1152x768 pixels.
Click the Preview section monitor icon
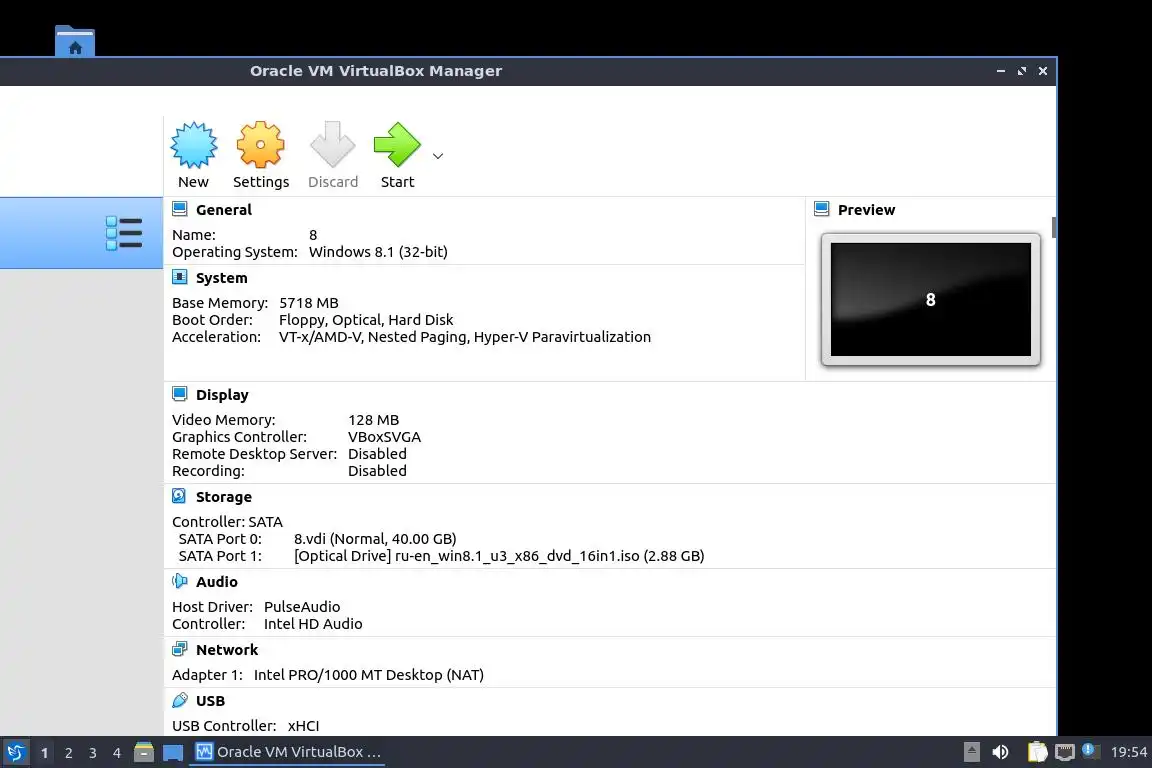pyautogui.click(x=821, y=209)
